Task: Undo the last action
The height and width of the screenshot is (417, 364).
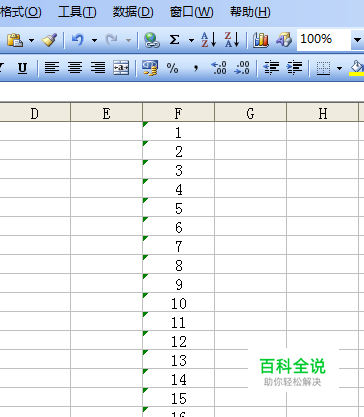Action: point(77,40)
